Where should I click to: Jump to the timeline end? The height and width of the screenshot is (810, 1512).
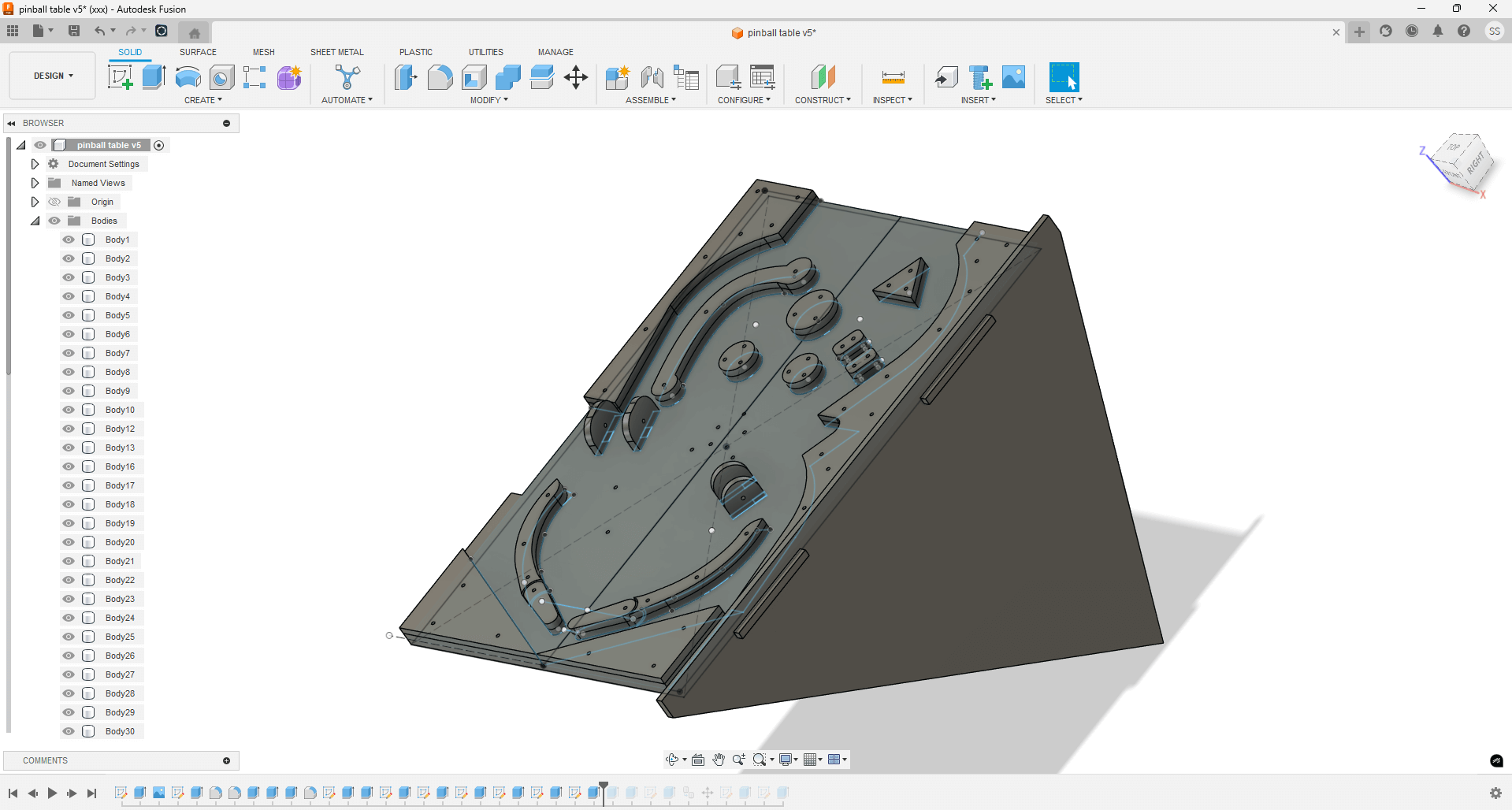pos(91,793)
